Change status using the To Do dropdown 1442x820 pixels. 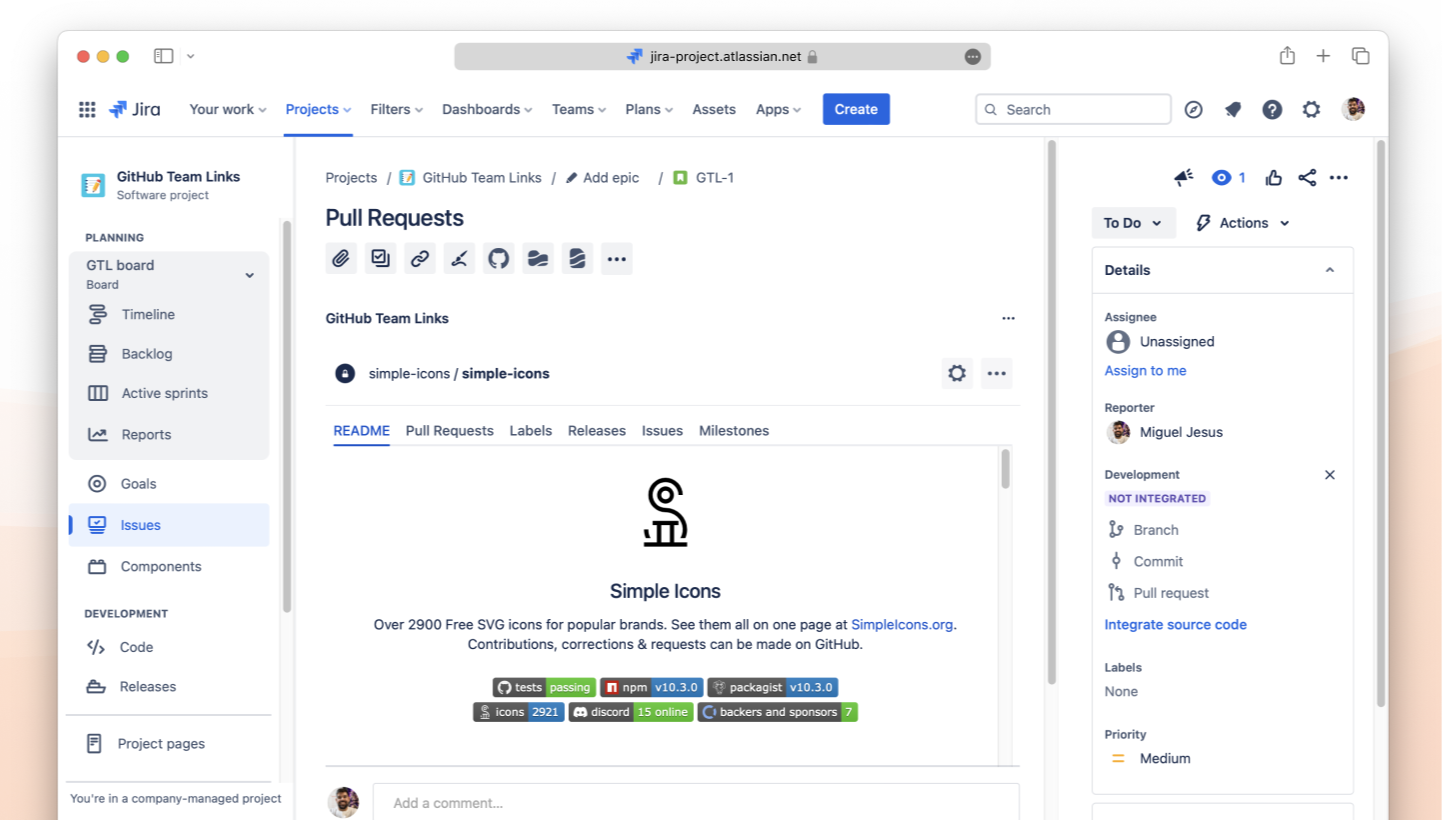[x=1134, y=223]
